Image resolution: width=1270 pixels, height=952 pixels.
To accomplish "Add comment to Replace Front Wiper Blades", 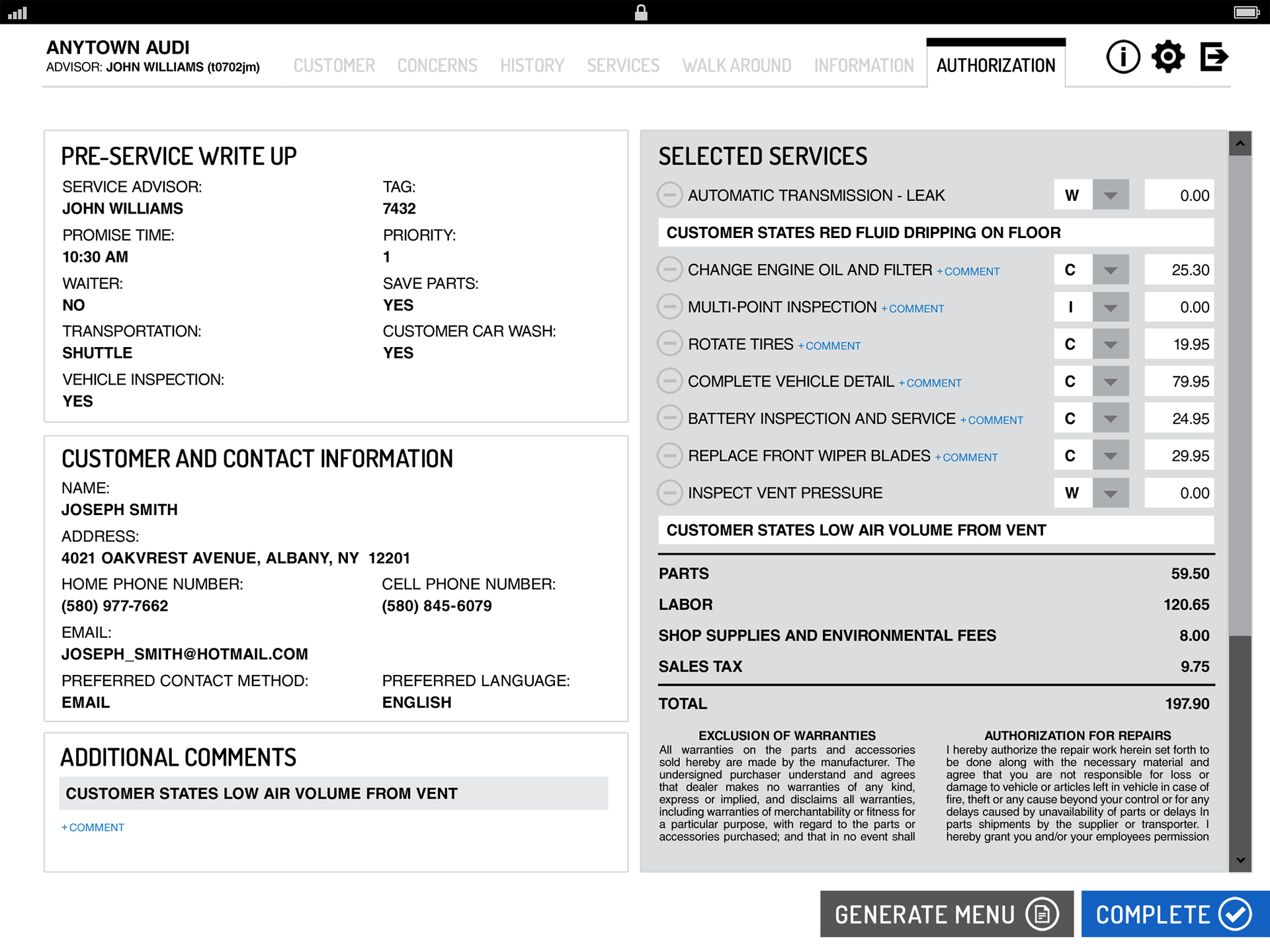I will coord(966,457).
